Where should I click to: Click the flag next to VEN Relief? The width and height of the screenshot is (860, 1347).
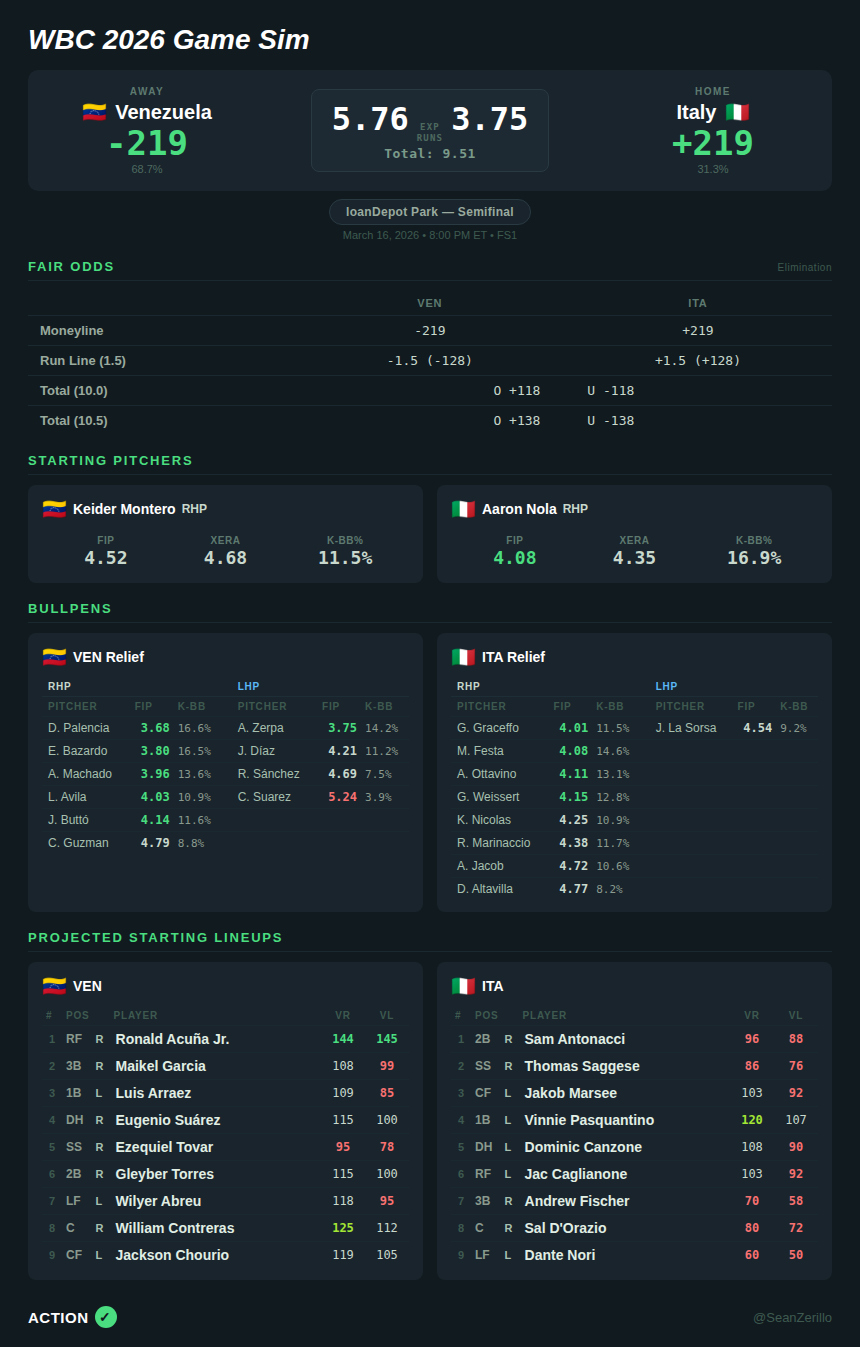click(x=54, y=657)
